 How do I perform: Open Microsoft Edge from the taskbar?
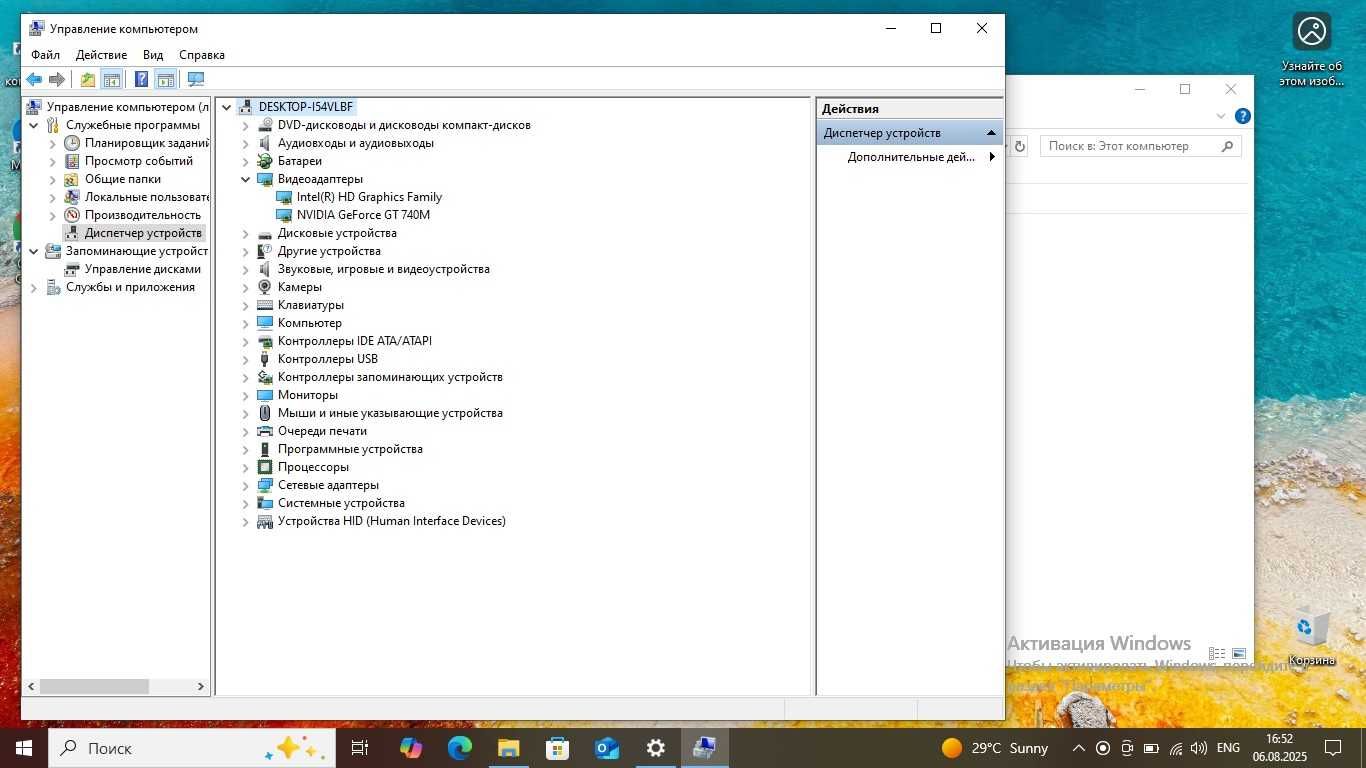coord(459,748)
